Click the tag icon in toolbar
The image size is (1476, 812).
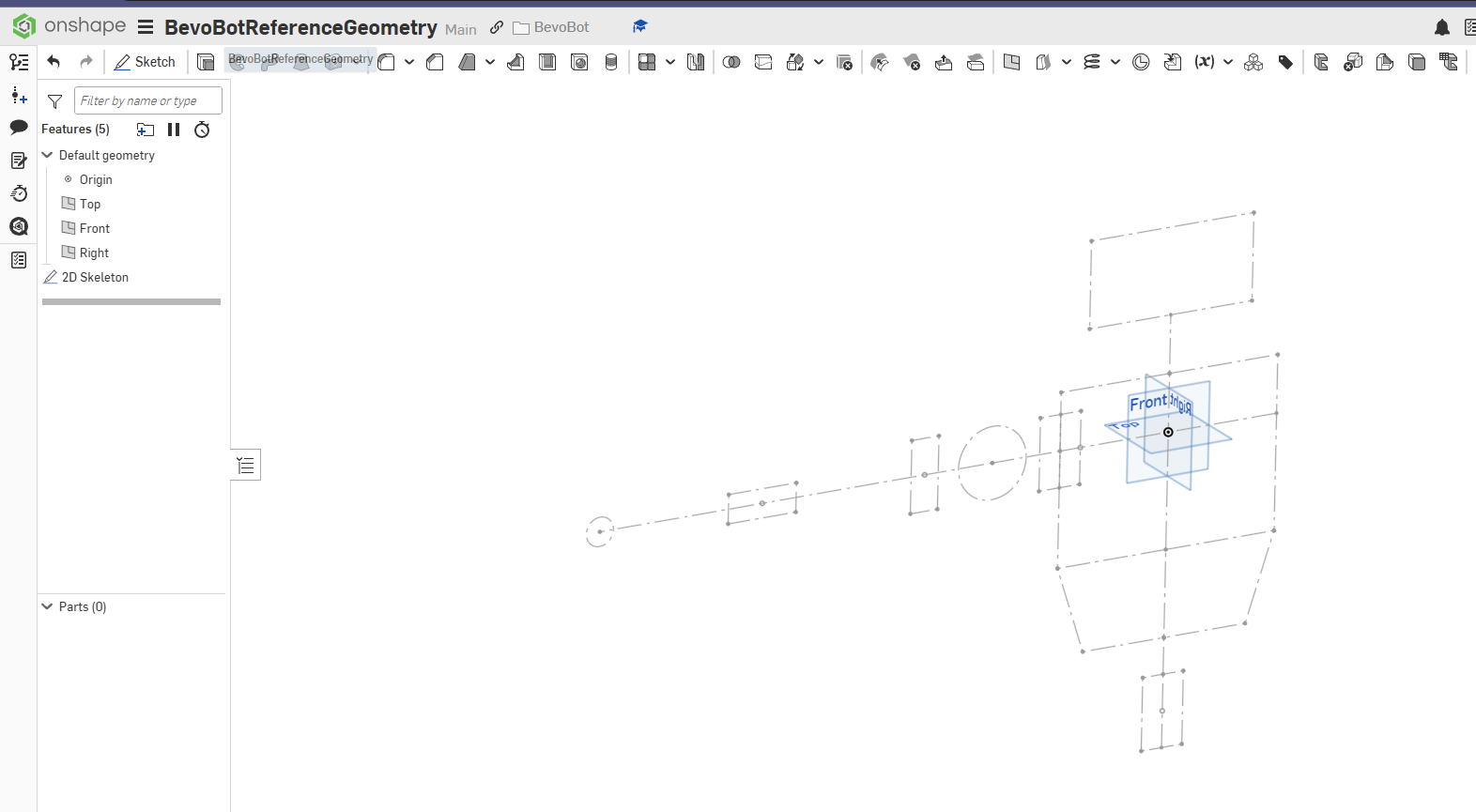coord(1285,62)
